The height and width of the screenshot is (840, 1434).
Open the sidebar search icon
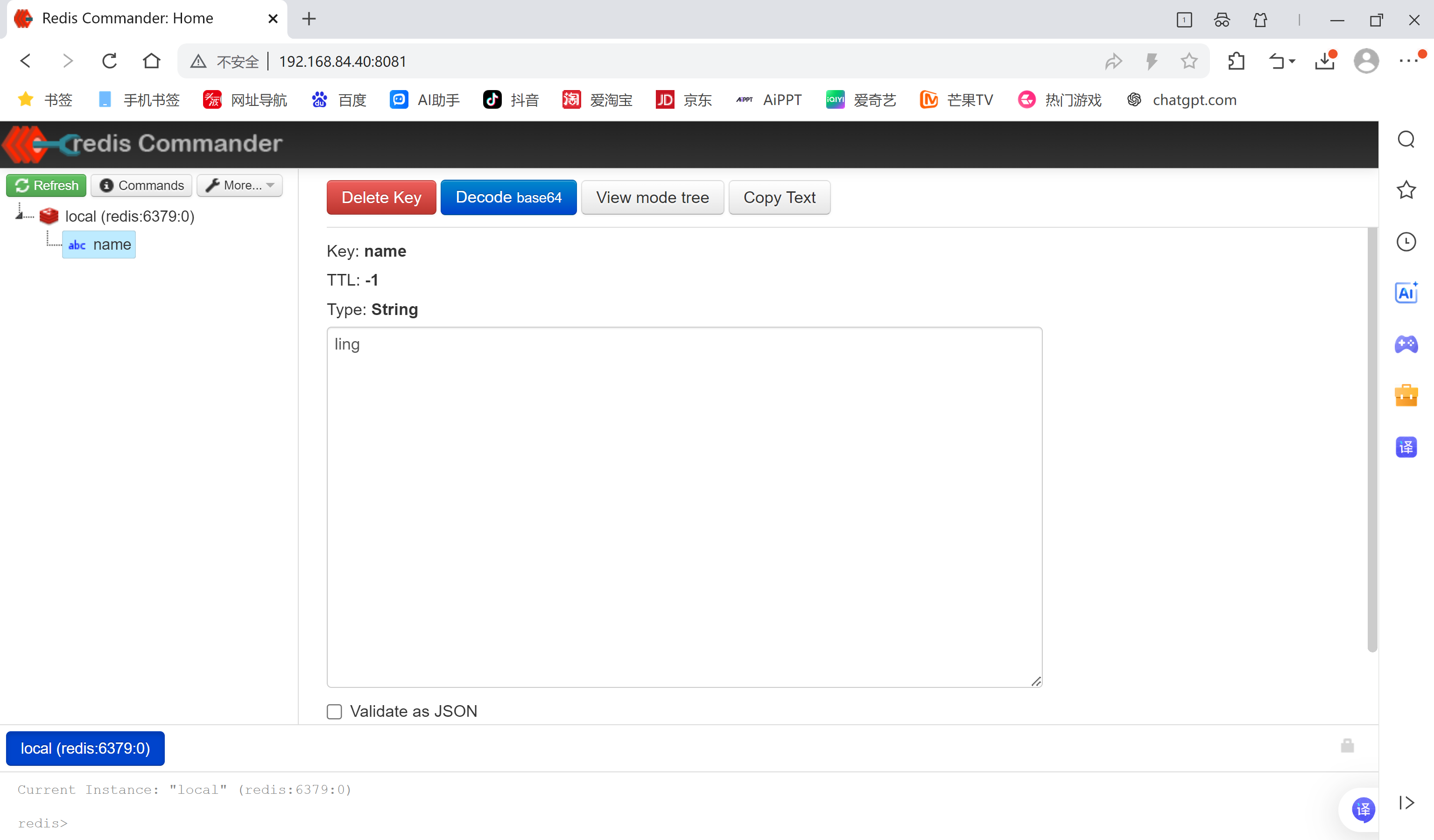1406,140
